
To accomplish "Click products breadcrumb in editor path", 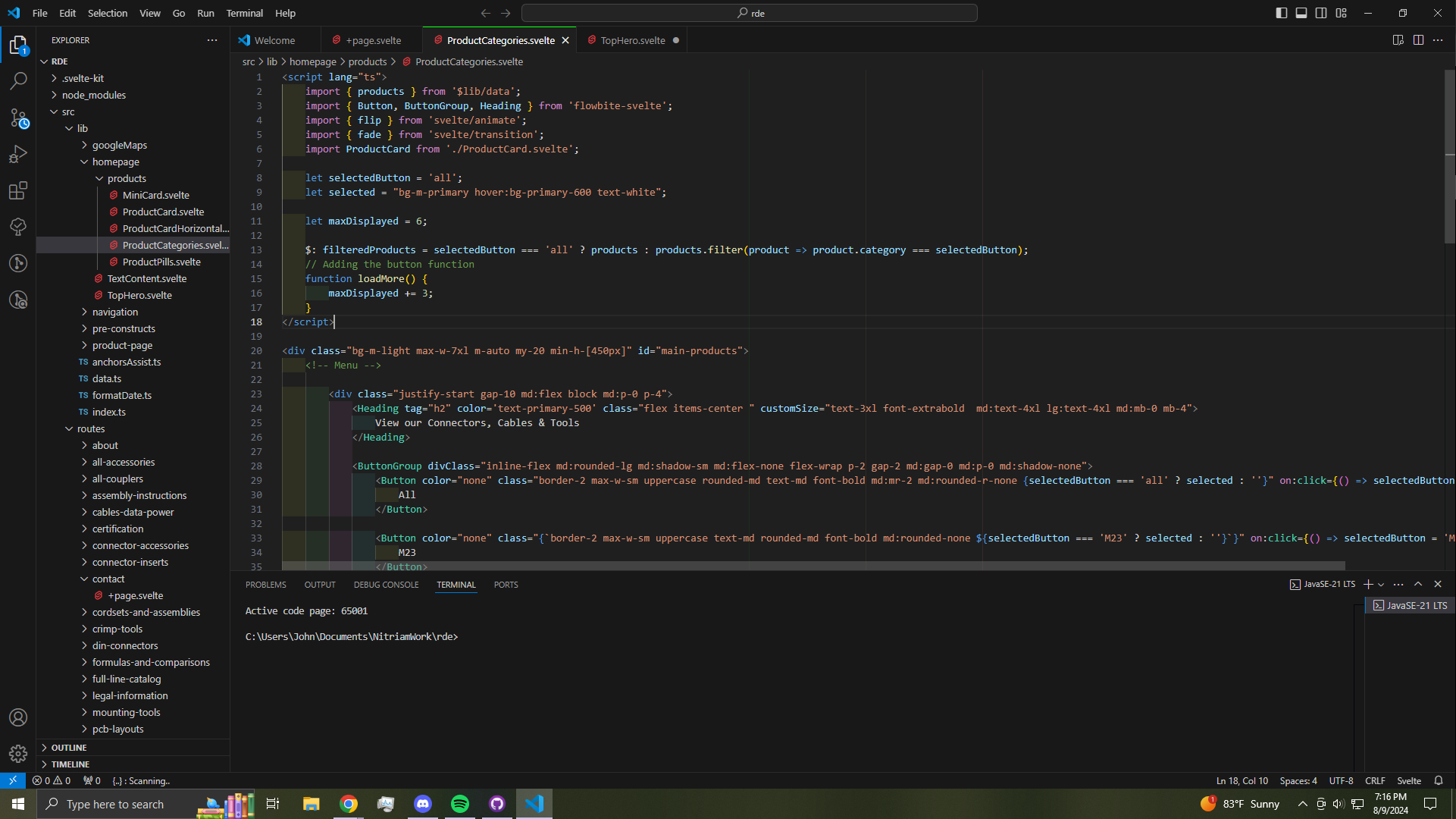I will [x=367, y=61].
